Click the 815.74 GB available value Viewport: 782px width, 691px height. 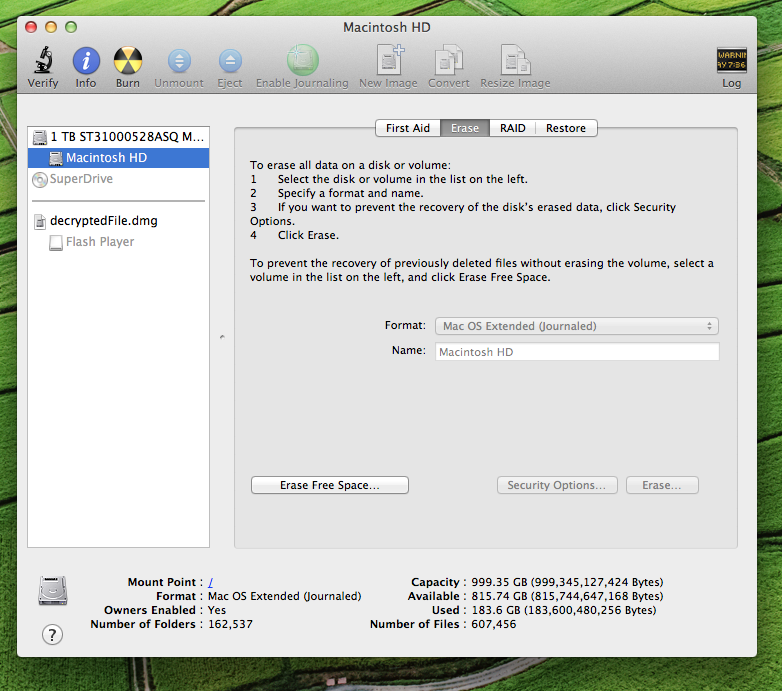pyautogui.click(x=567, y=596)
